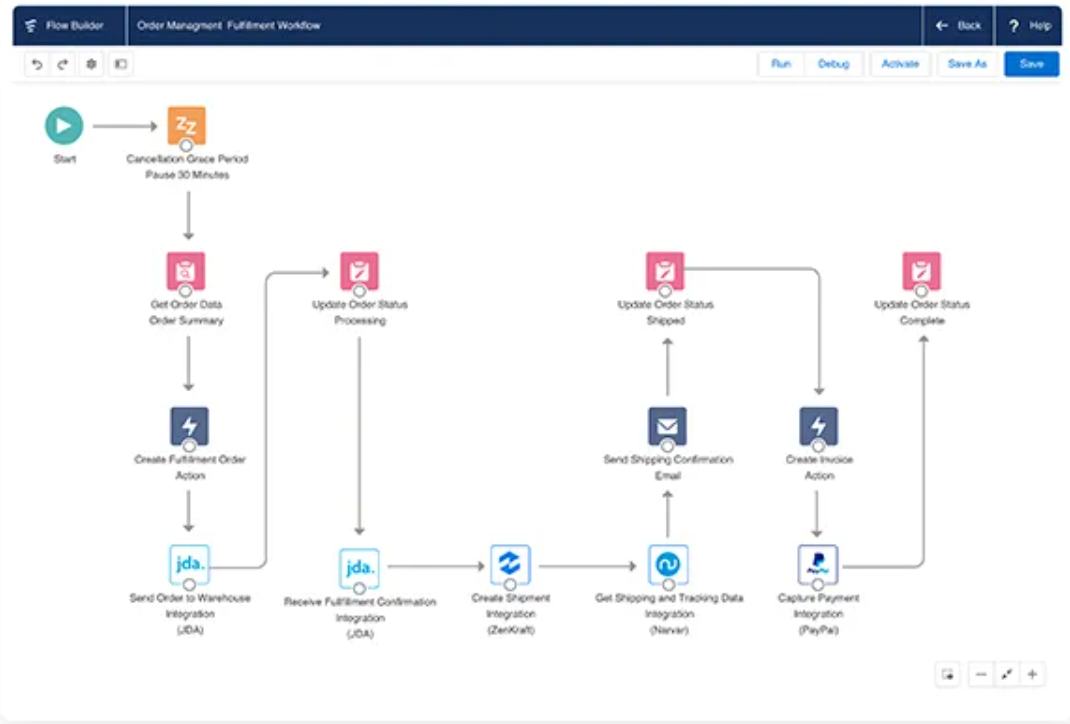Select the Cancellation Grace Period pause element
Image resolution: width=1070 pixels, height=724 pixels.
pyautogui.click(x=186, y=126)
